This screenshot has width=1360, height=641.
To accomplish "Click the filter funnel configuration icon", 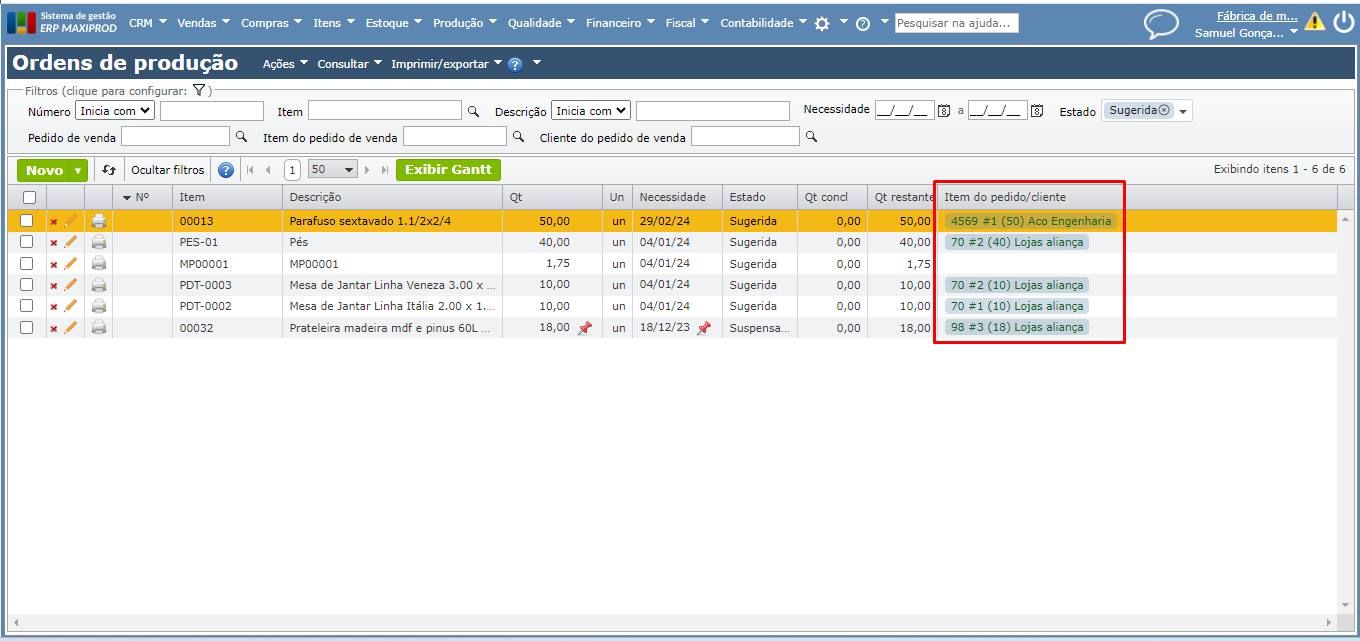I will (x=199, y=90).
